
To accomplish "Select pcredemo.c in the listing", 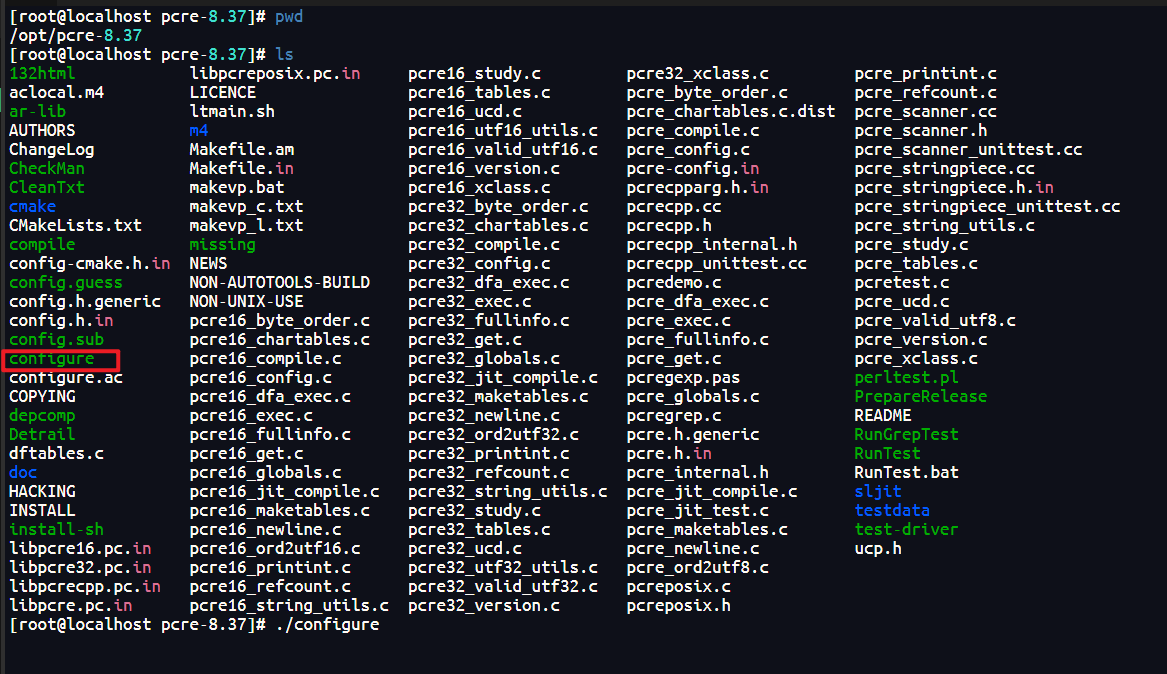I will pos(674,283).
